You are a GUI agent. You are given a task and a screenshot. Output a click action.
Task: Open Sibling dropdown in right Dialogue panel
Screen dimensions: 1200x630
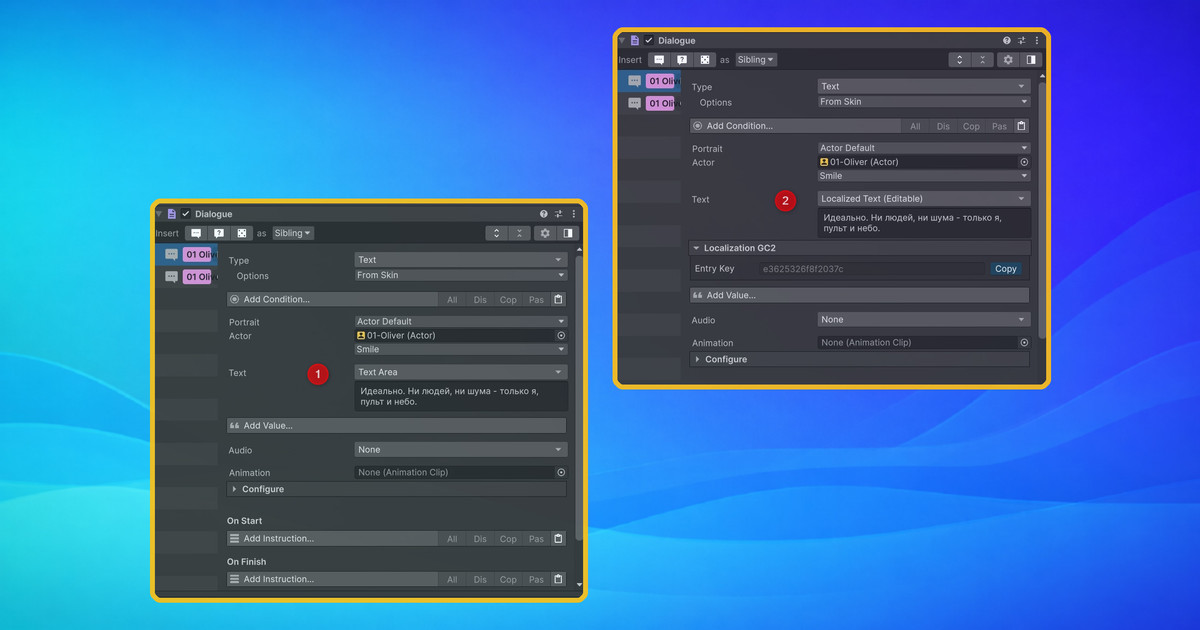point(756,59)
